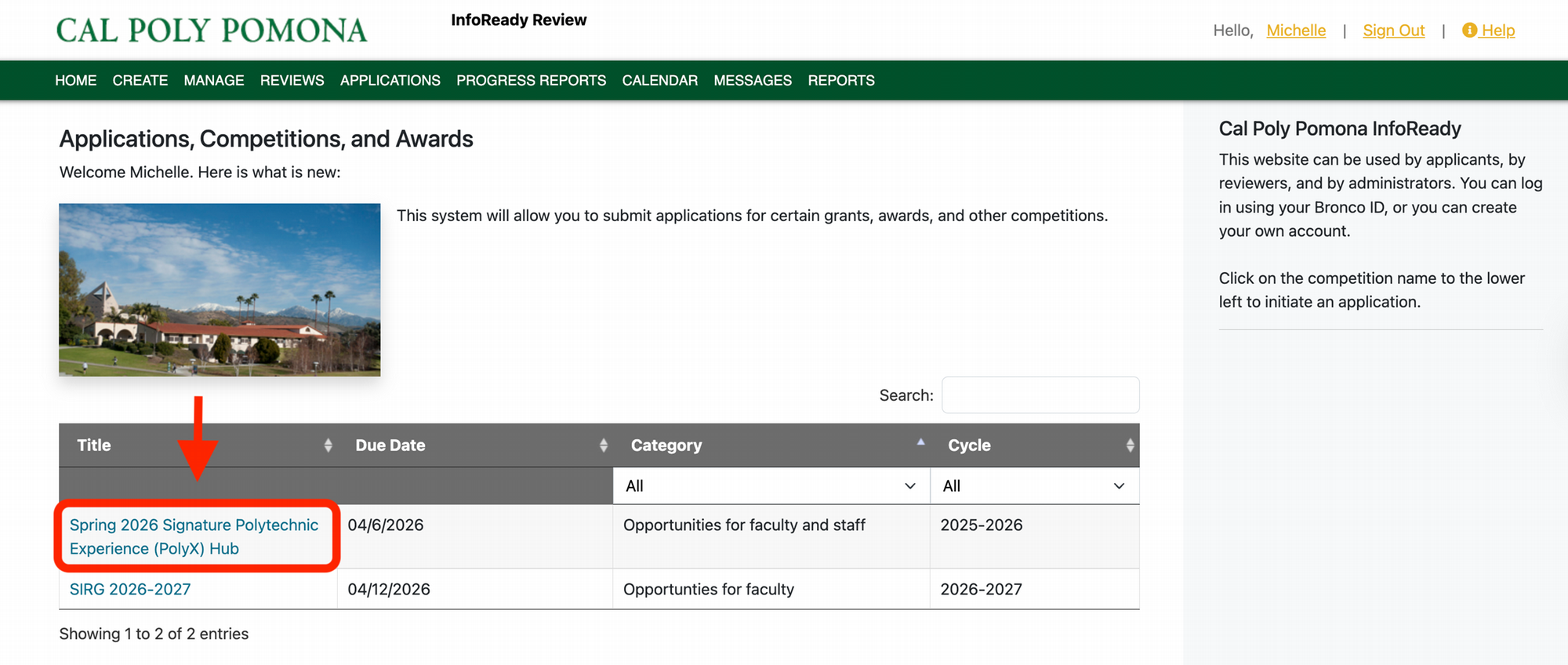This screenshot has width=1568, height=665.
Task: Sort table by Due Date arrows
Action: point(603,445)
